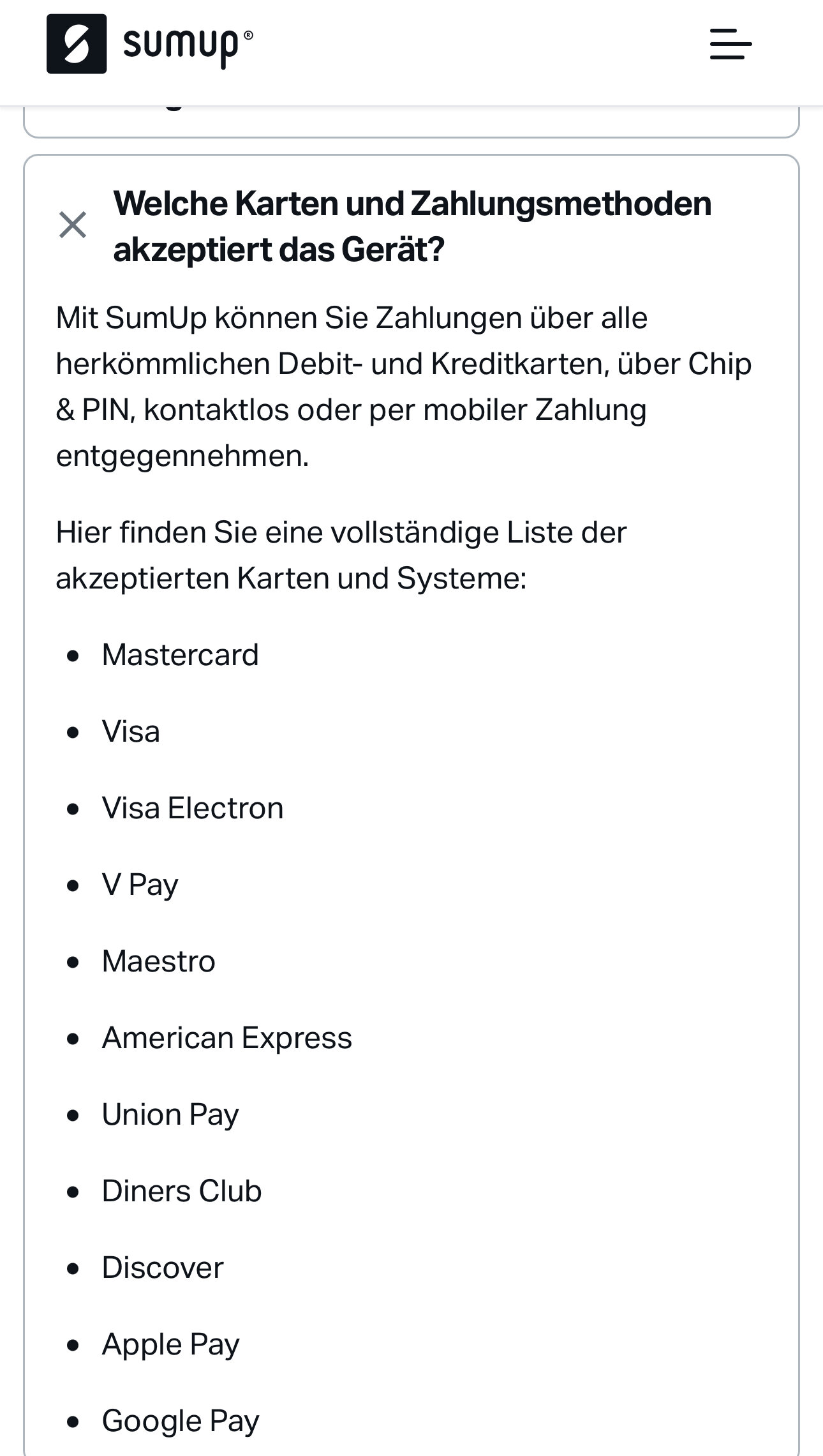Click the Google Pay list entry

[181, 1422]
